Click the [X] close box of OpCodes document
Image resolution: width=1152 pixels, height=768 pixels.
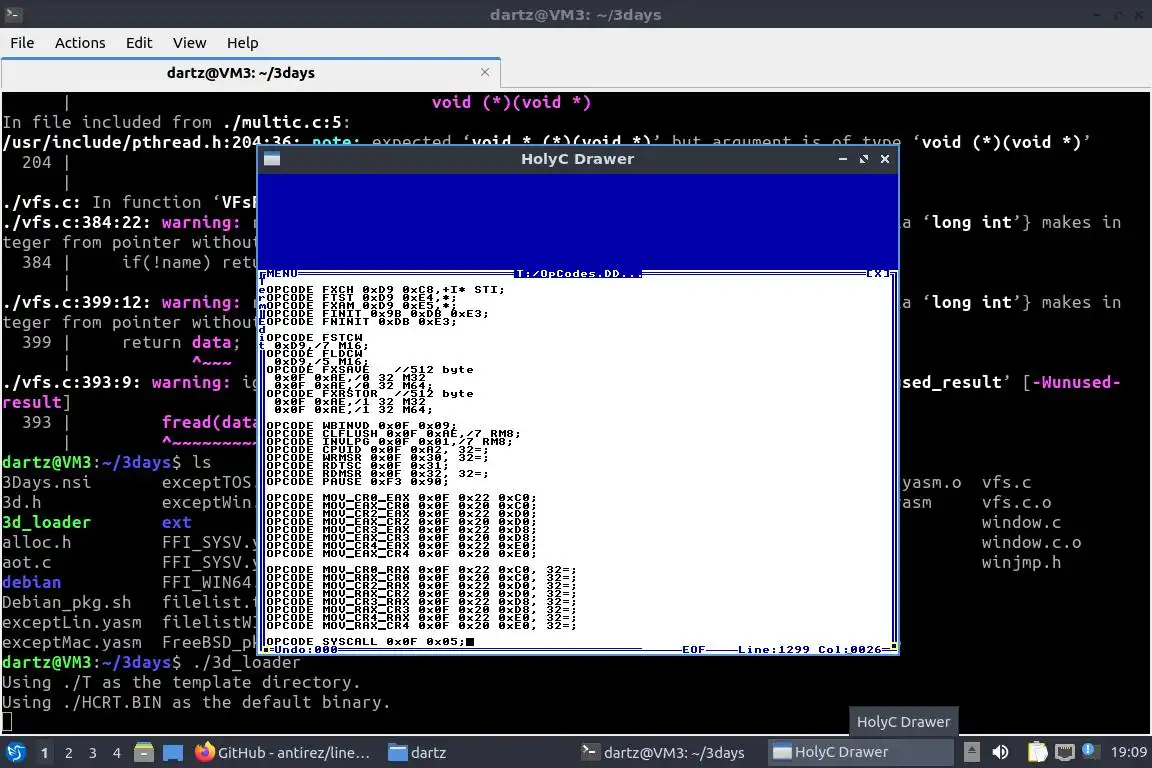[877, 273]
